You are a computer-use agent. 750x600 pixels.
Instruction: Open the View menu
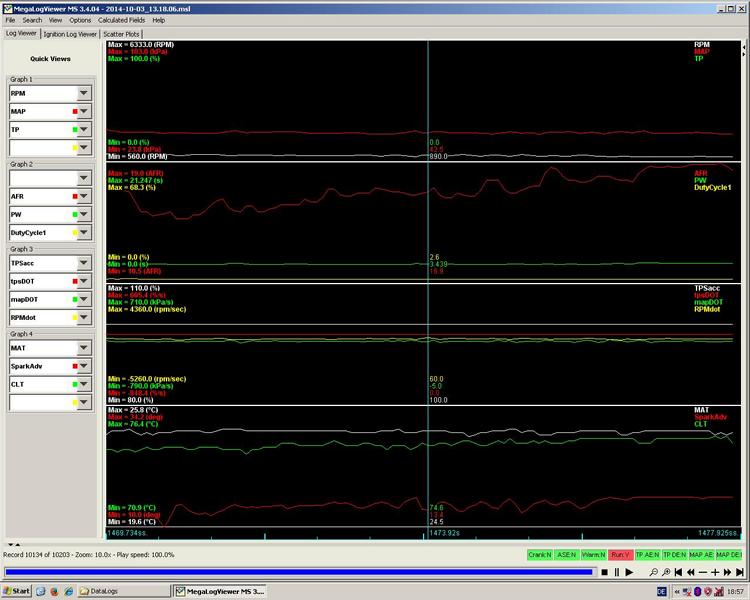tap(55, 20)
